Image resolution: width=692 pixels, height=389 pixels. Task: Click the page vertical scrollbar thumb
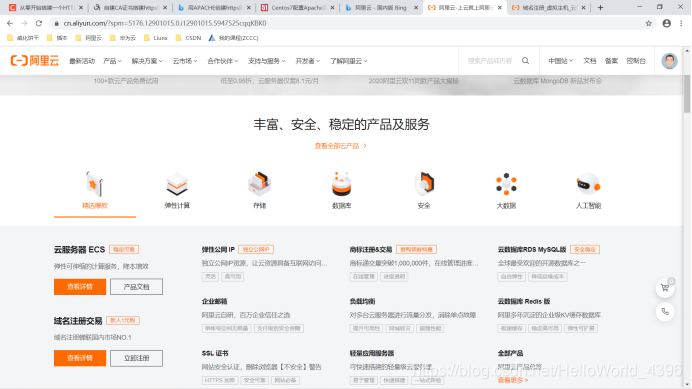point(687,94)
